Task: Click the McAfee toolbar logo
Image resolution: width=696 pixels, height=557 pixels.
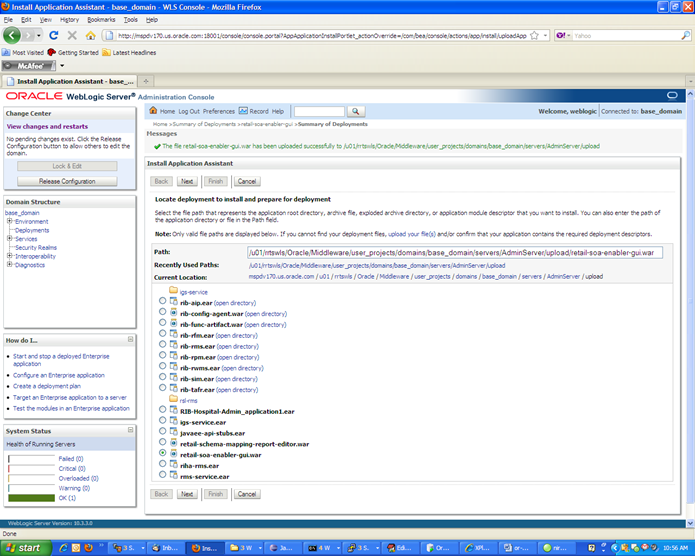Action: (x=29, y=66)
